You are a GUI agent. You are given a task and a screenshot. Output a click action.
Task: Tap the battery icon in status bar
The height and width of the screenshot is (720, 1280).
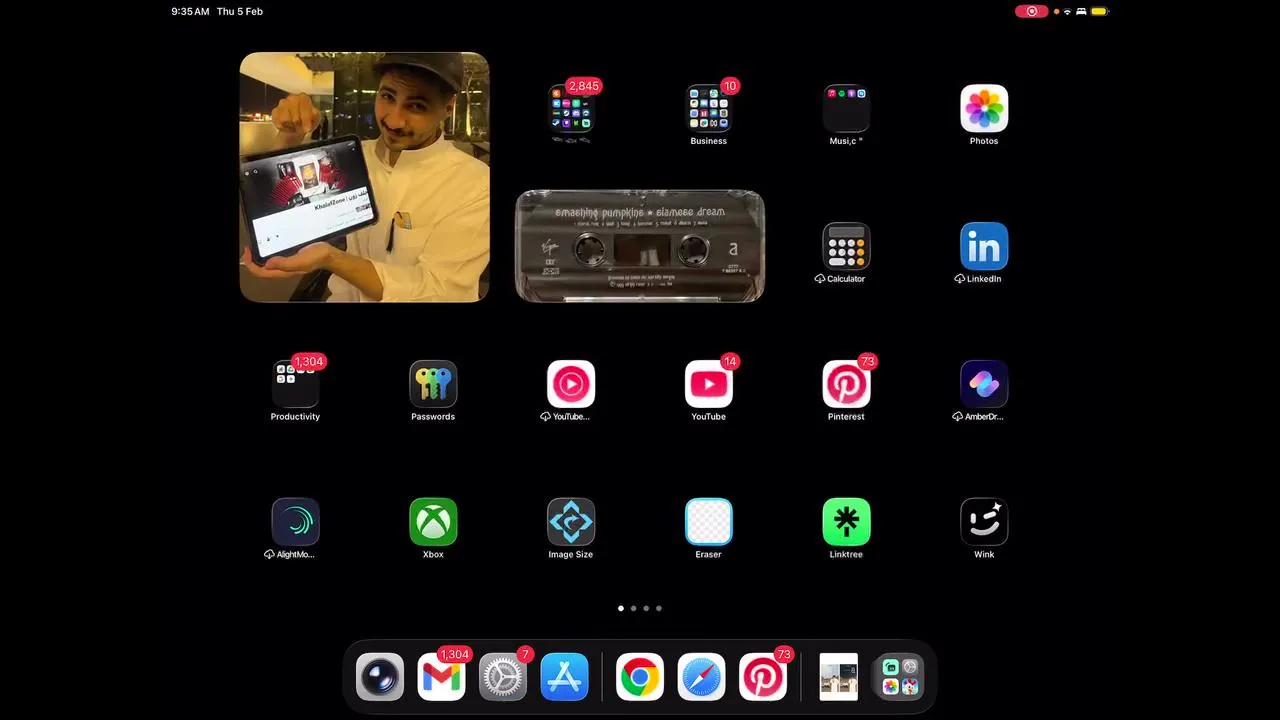[x=1100, y=11]
